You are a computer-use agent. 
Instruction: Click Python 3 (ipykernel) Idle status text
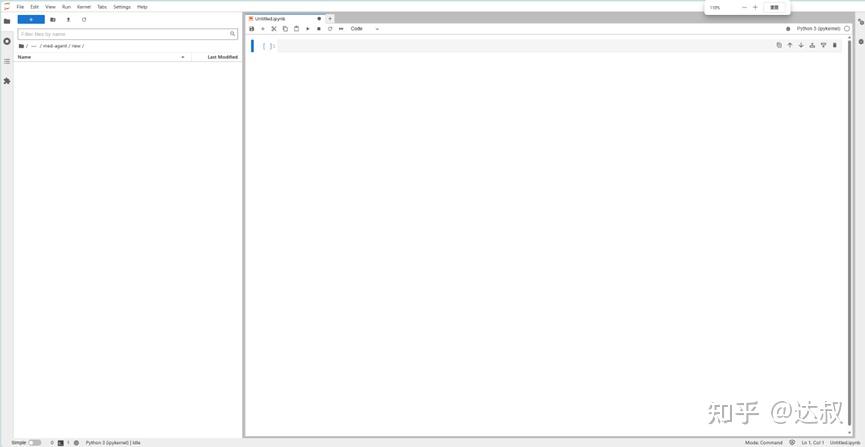[113, 443]
